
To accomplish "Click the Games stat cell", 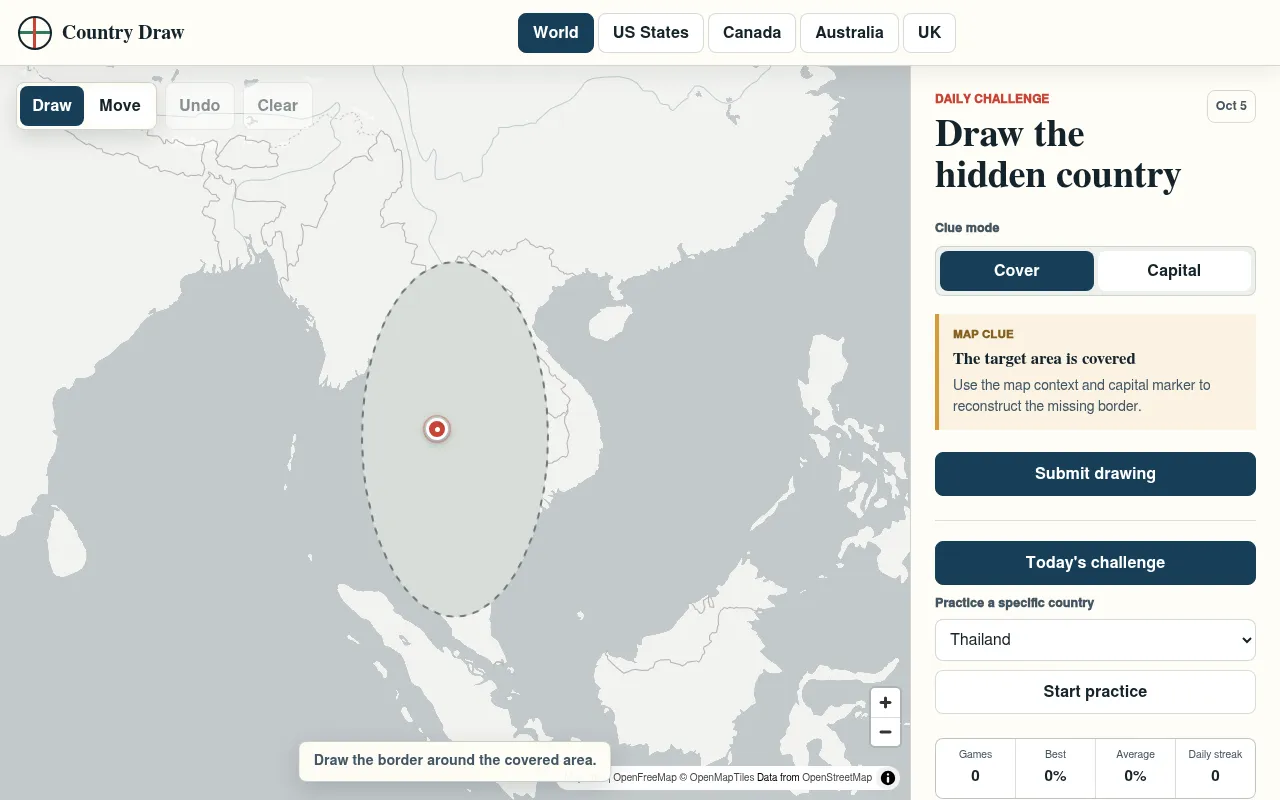I will coord(975,767).
